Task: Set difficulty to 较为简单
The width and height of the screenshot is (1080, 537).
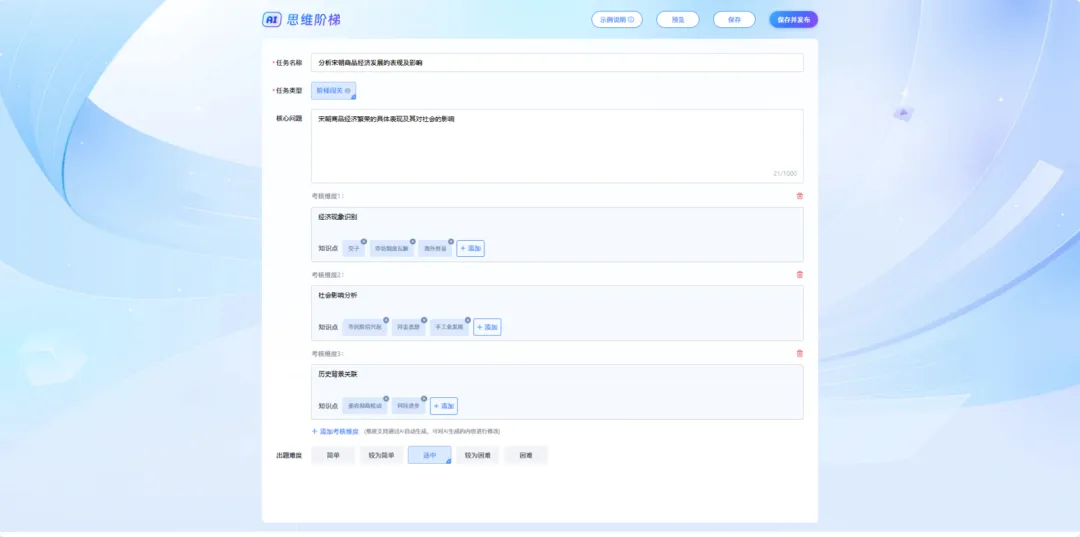Action: [x=382, y=455]
